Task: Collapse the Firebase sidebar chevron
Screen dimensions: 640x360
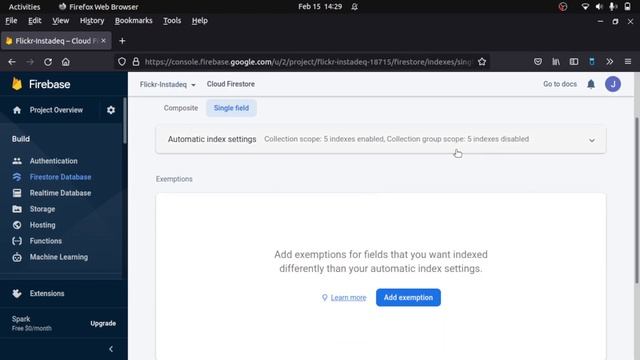Action: 111,349
